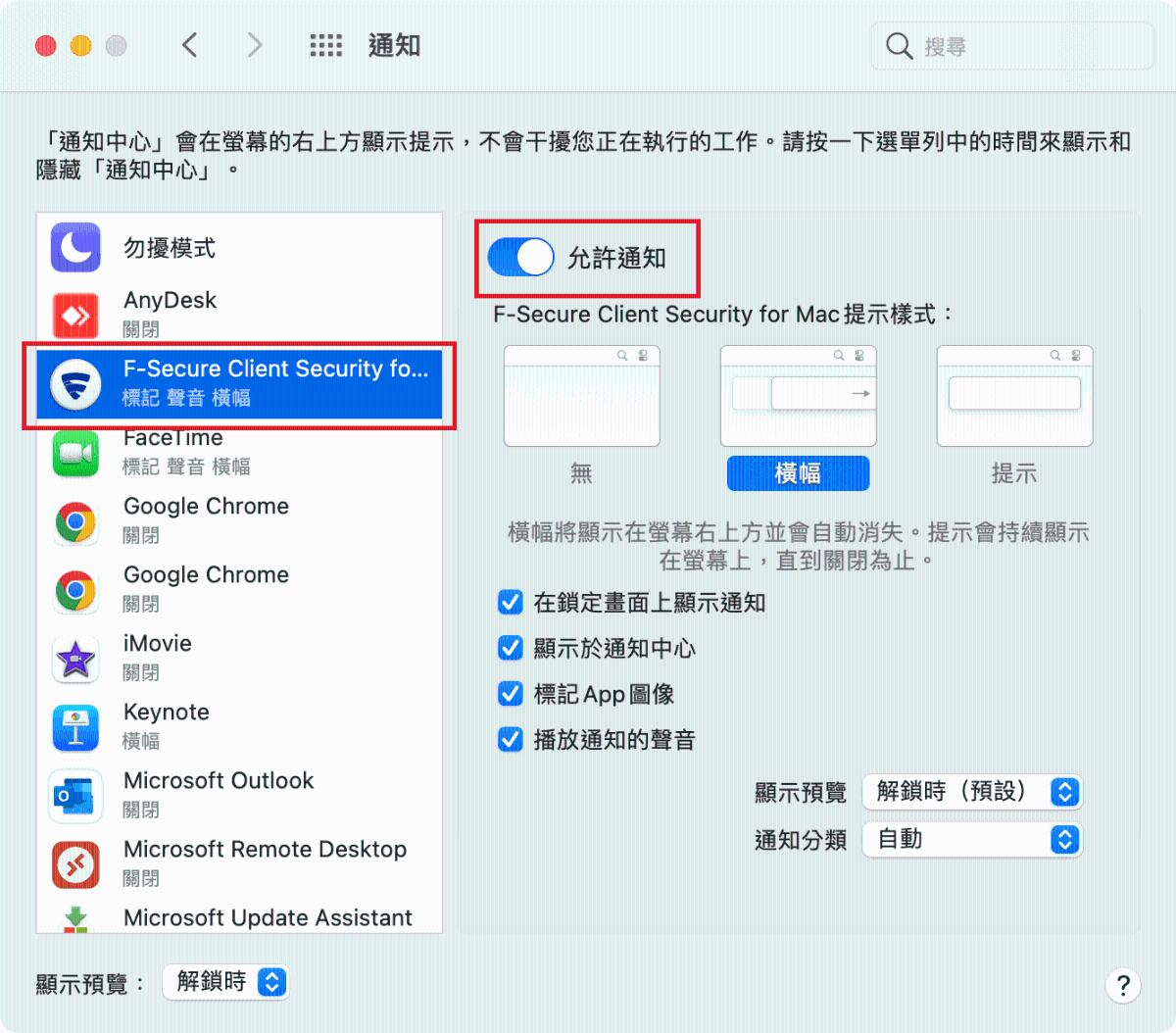The image size is (1176, 1033).
Task: Select the Microsoft Remote Desktop icon
Action: (75, 864)
